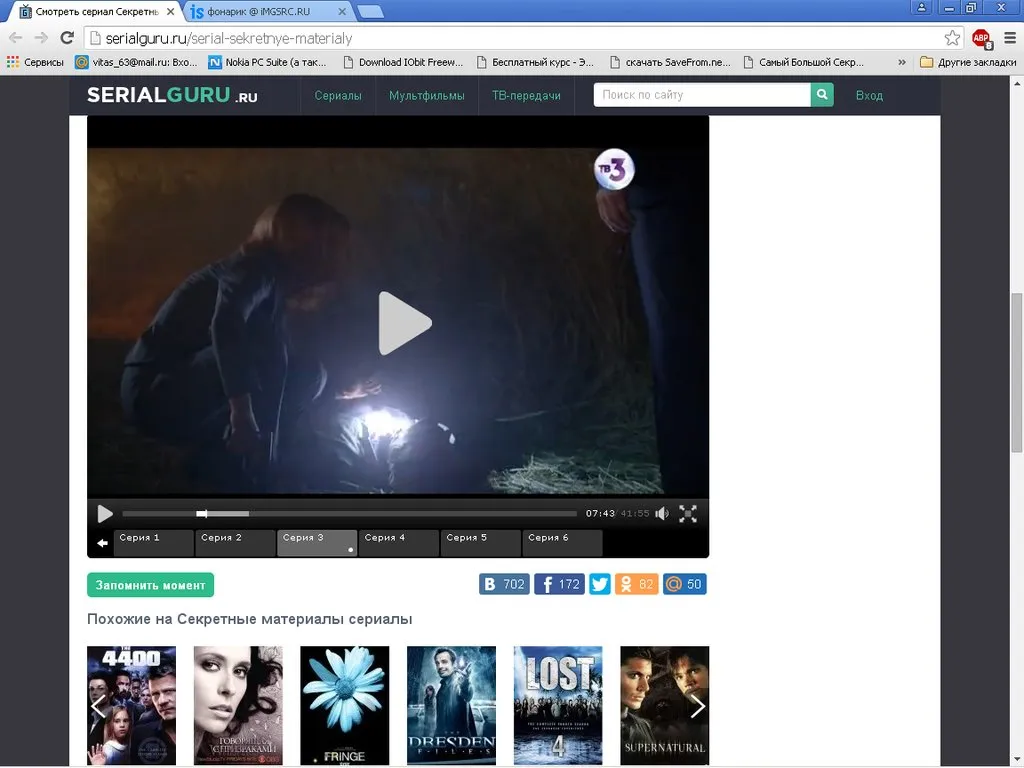Start playback with the player's small play button

pos(104,514)
